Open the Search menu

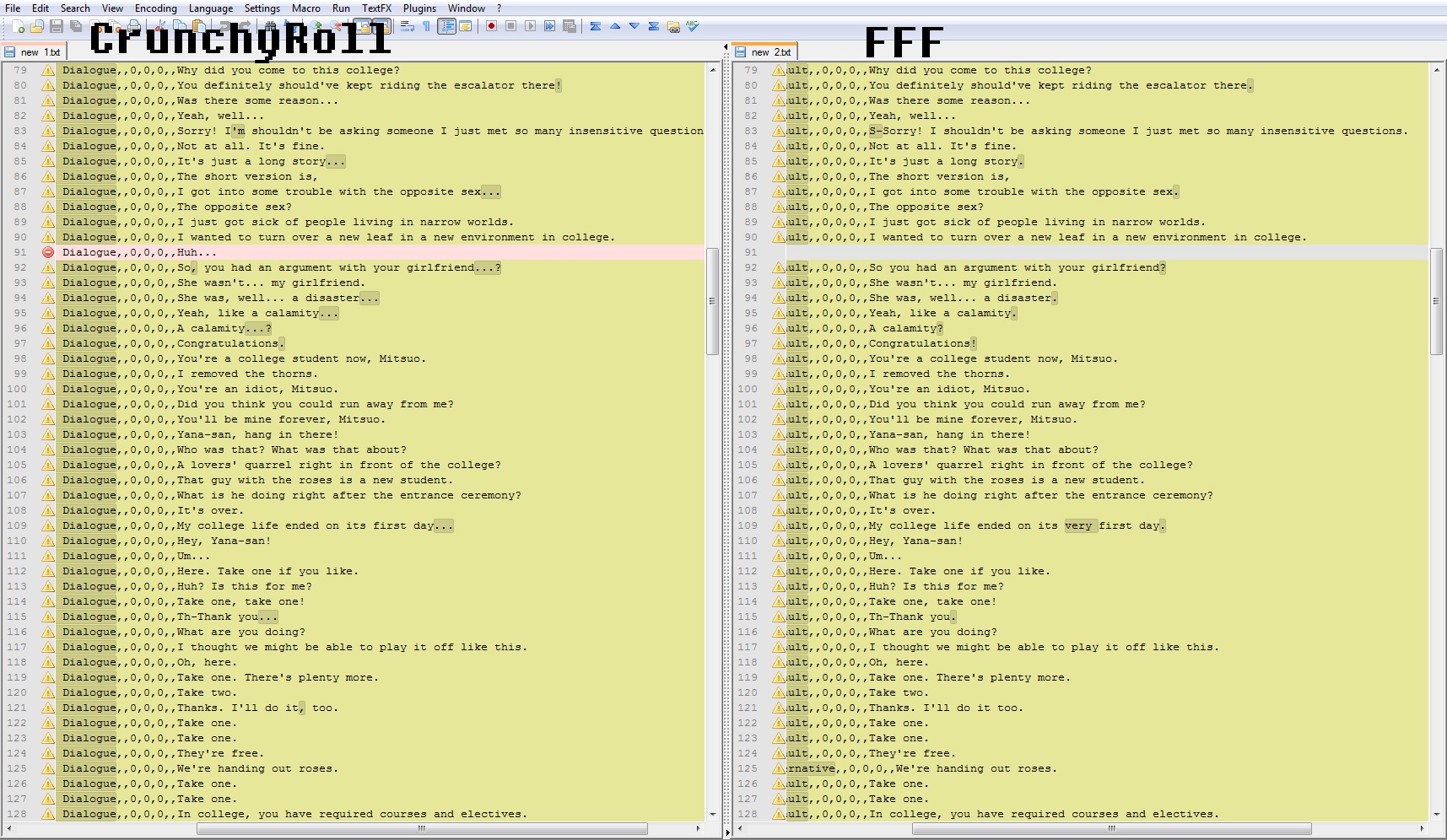point(75,8)
